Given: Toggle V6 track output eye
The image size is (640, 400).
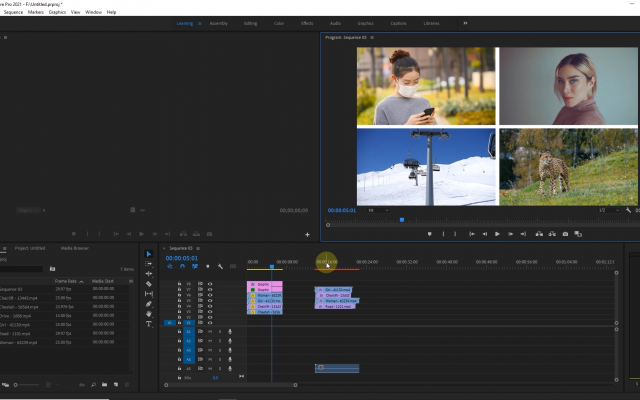Looking at the screenshot, I should click(210, 295).
